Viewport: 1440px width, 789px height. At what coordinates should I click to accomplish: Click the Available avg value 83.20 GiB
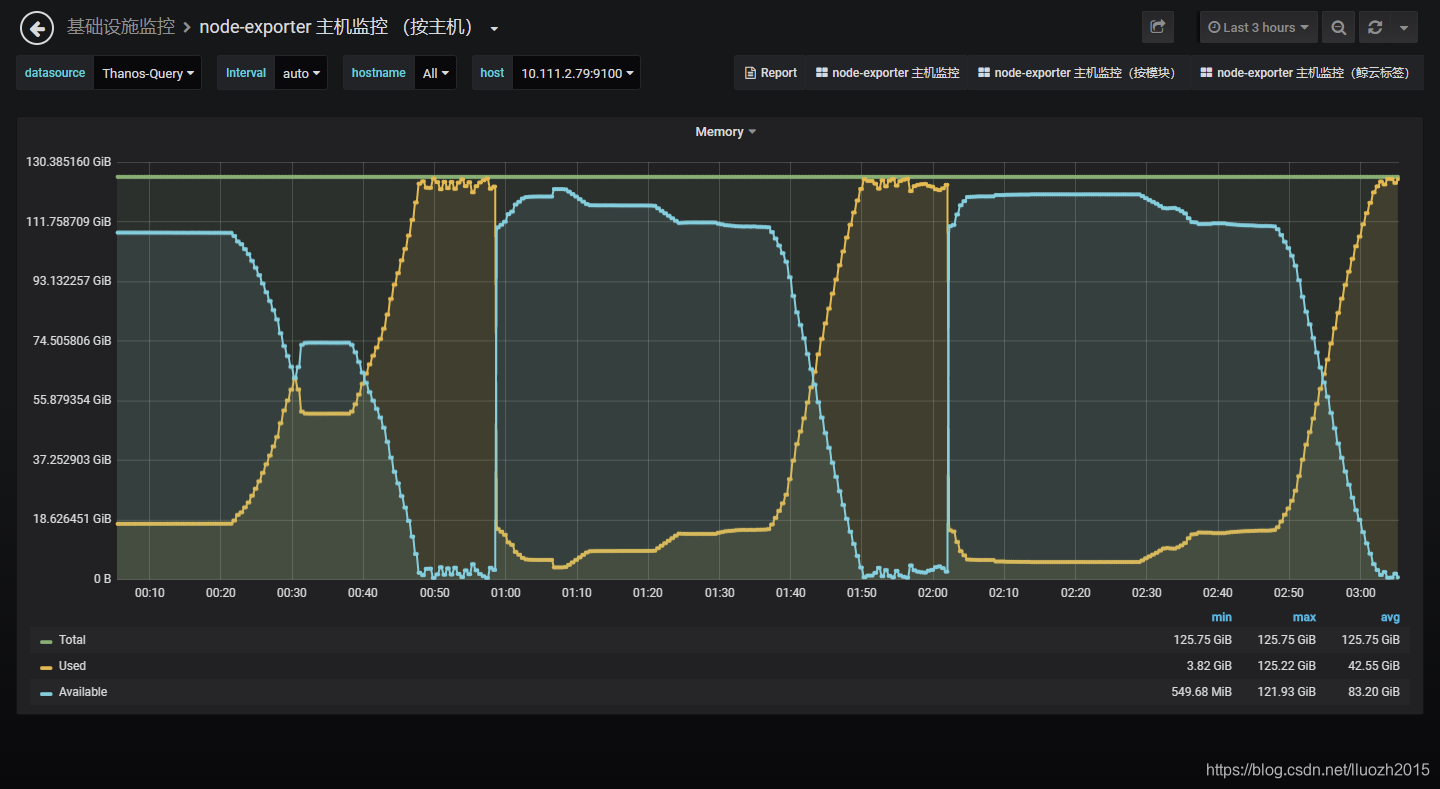pyautogui.click(x=1374, y=692)
